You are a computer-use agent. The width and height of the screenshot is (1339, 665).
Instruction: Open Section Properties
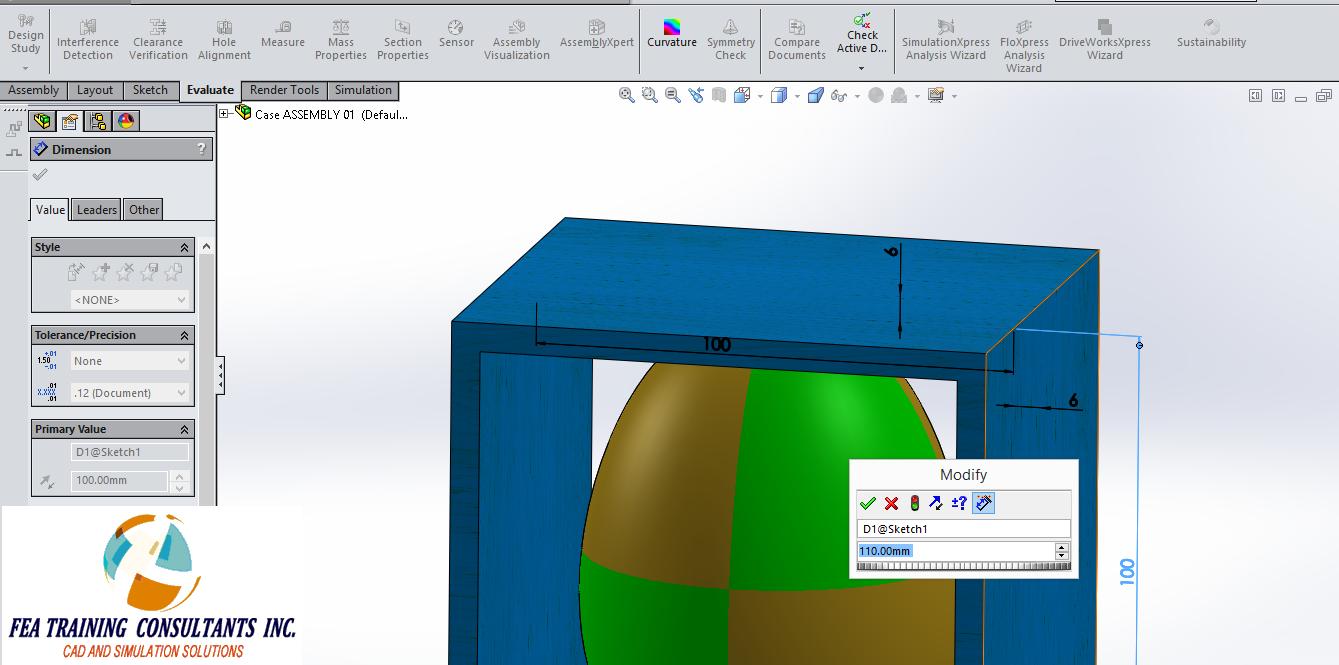click(402, 40)
